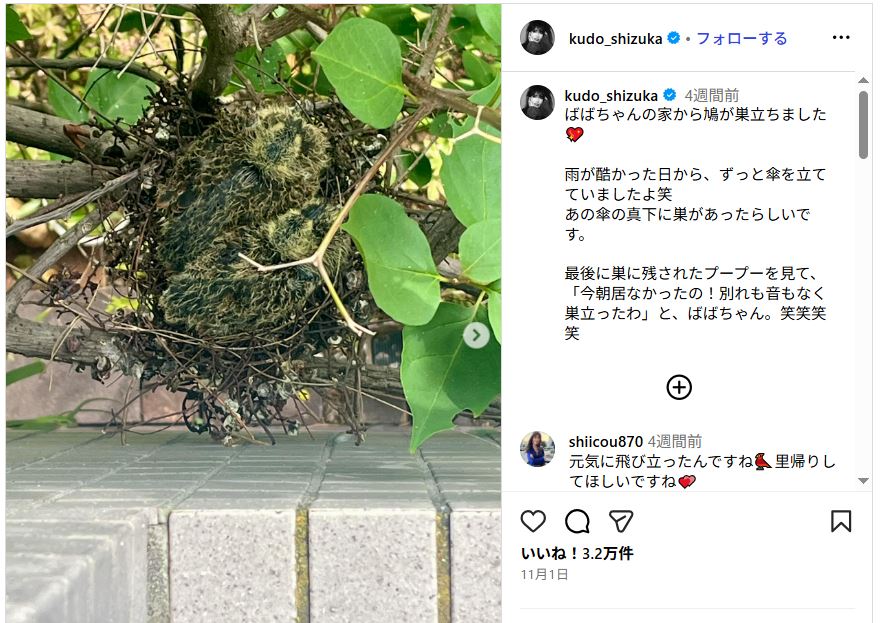Go to next photo with arrow
The width and height of the screenshot is (881, 623).
coord(476,335)
